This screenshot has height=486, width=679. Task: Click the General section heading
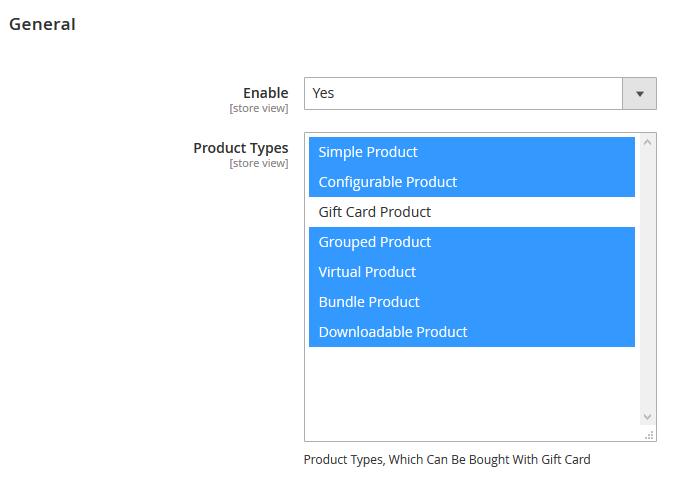[x=42, y=24]
